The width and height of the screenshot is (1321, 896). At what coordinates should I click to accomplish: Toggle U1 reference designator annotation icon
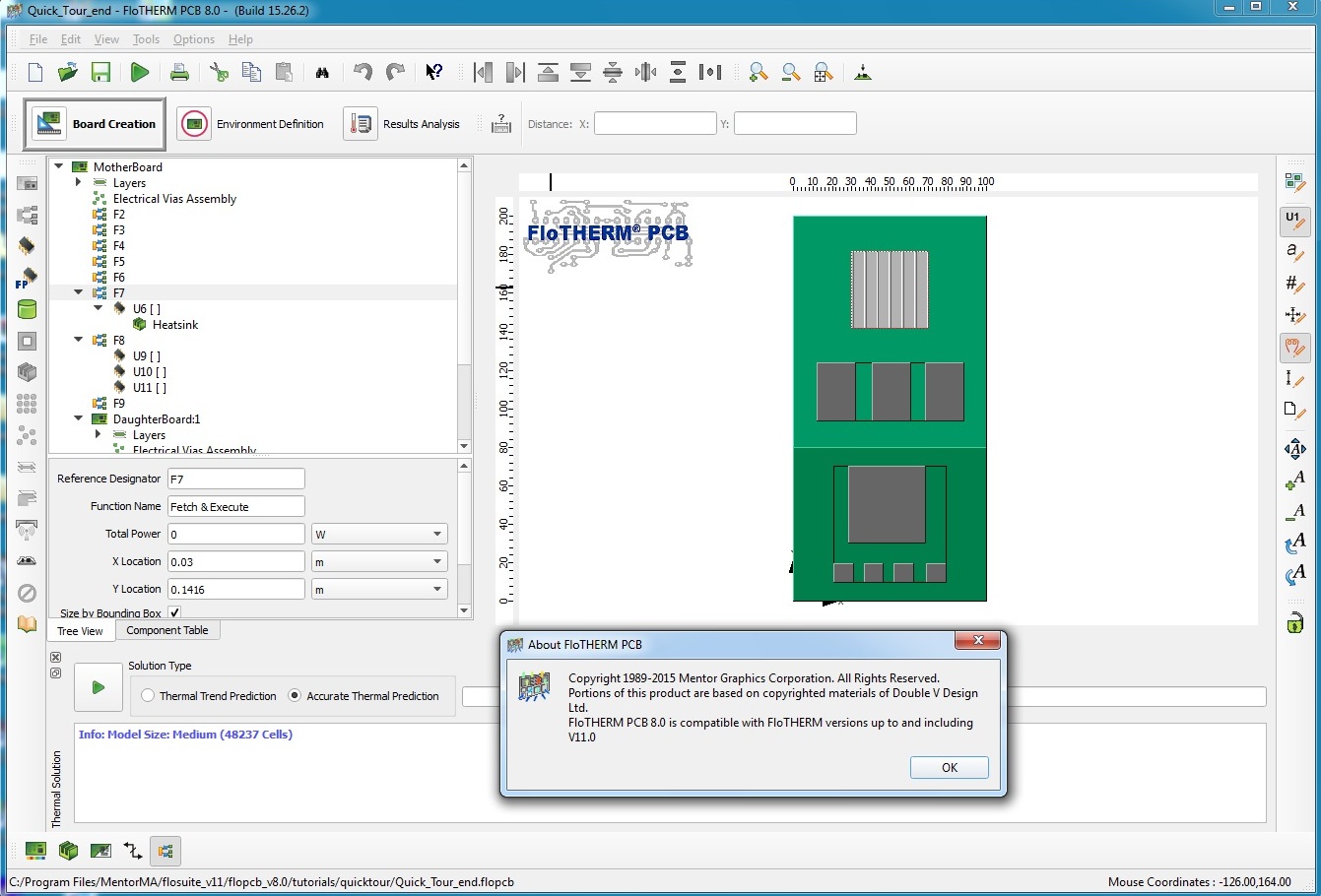[1294, 221]
